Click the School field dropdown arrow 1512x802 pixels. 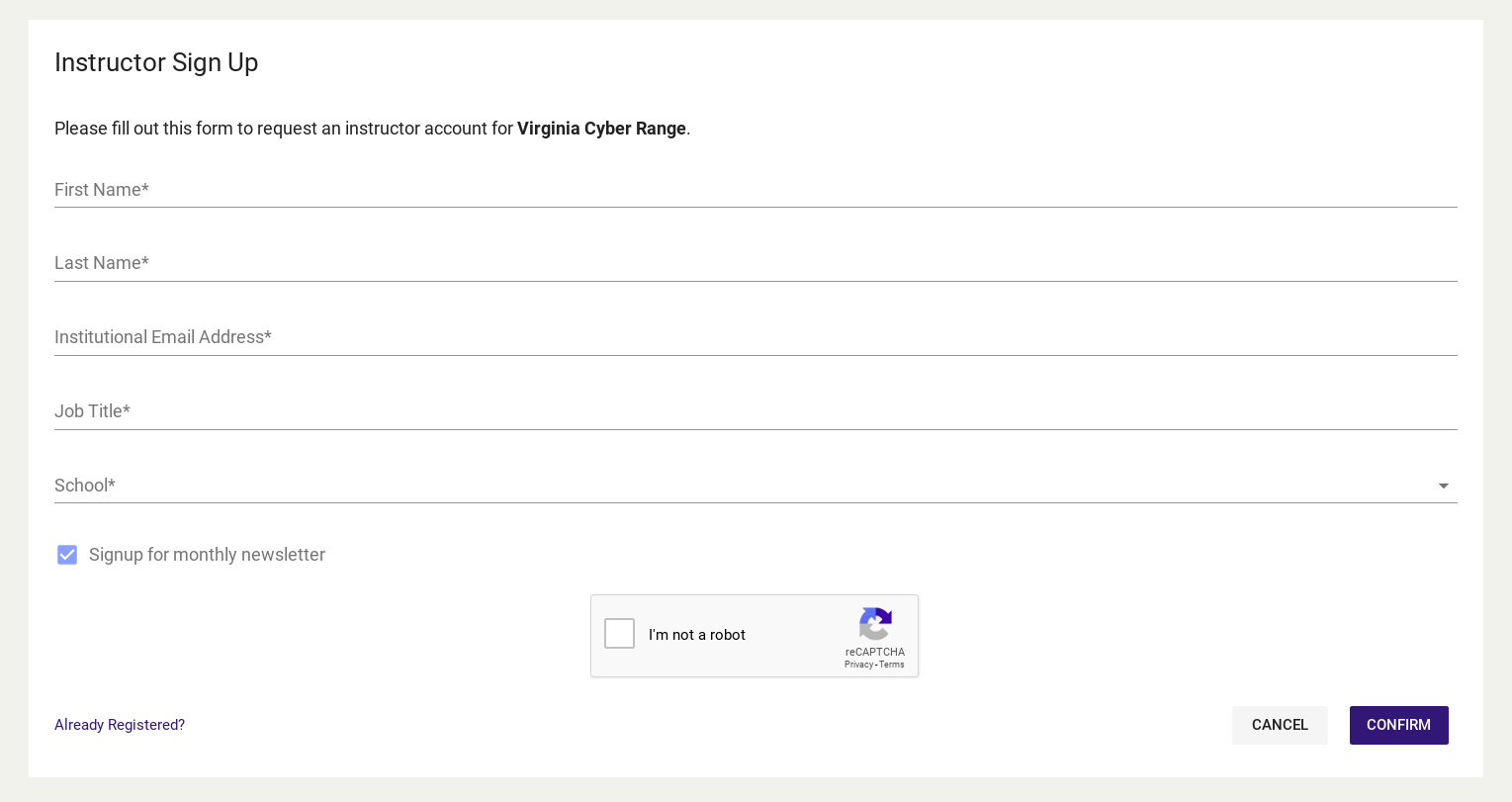point(1444,486)
